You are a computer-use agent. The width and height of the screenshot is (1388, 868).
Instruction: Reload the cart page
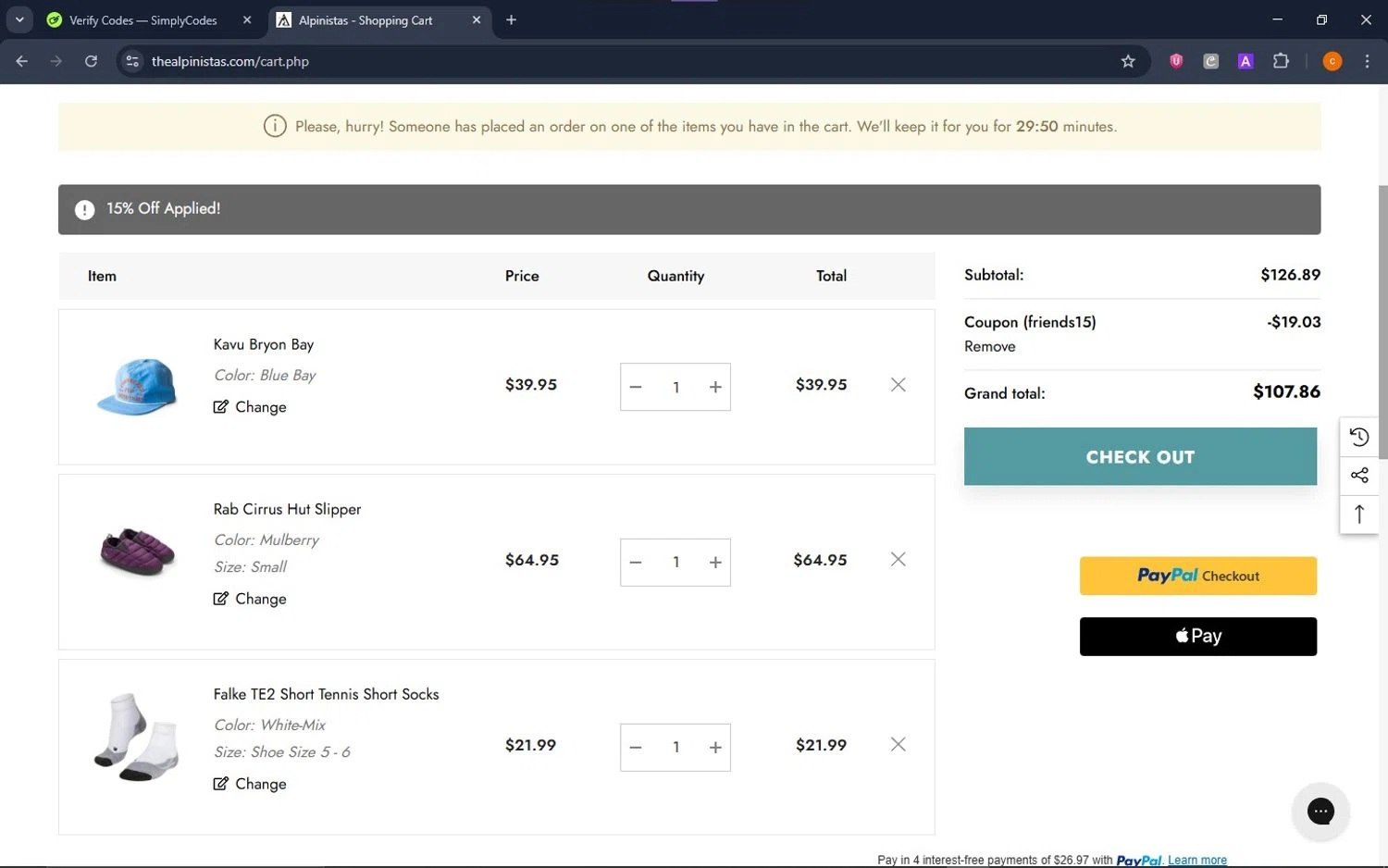(91, 61)
